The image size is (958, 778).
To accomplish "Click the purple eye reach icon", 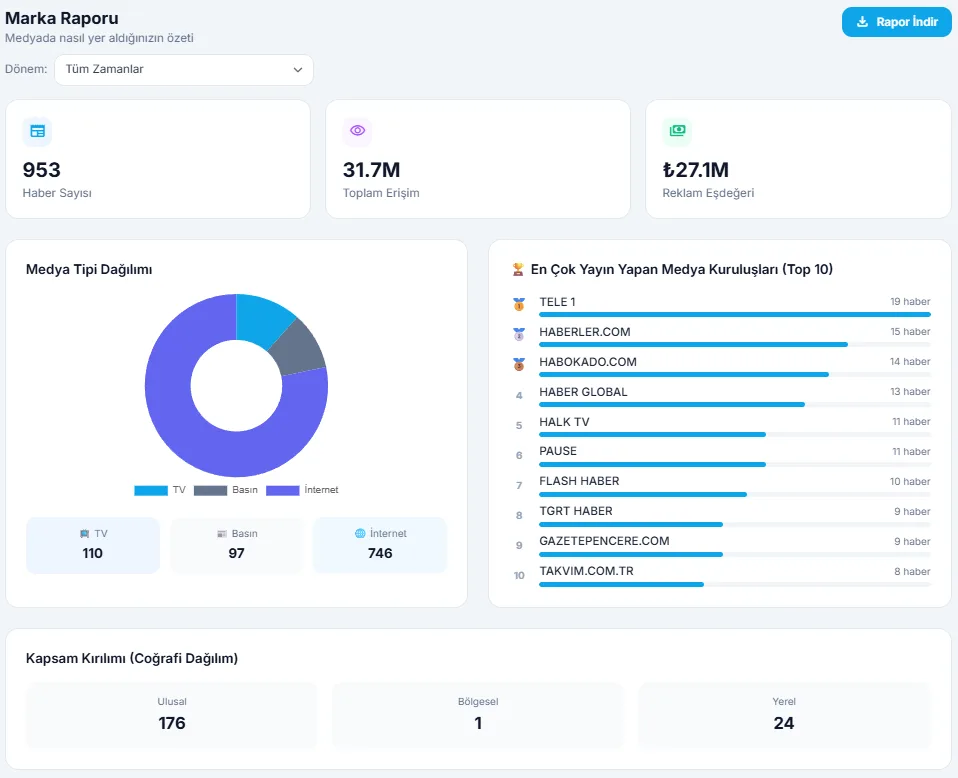I will [x=357, y=131].
